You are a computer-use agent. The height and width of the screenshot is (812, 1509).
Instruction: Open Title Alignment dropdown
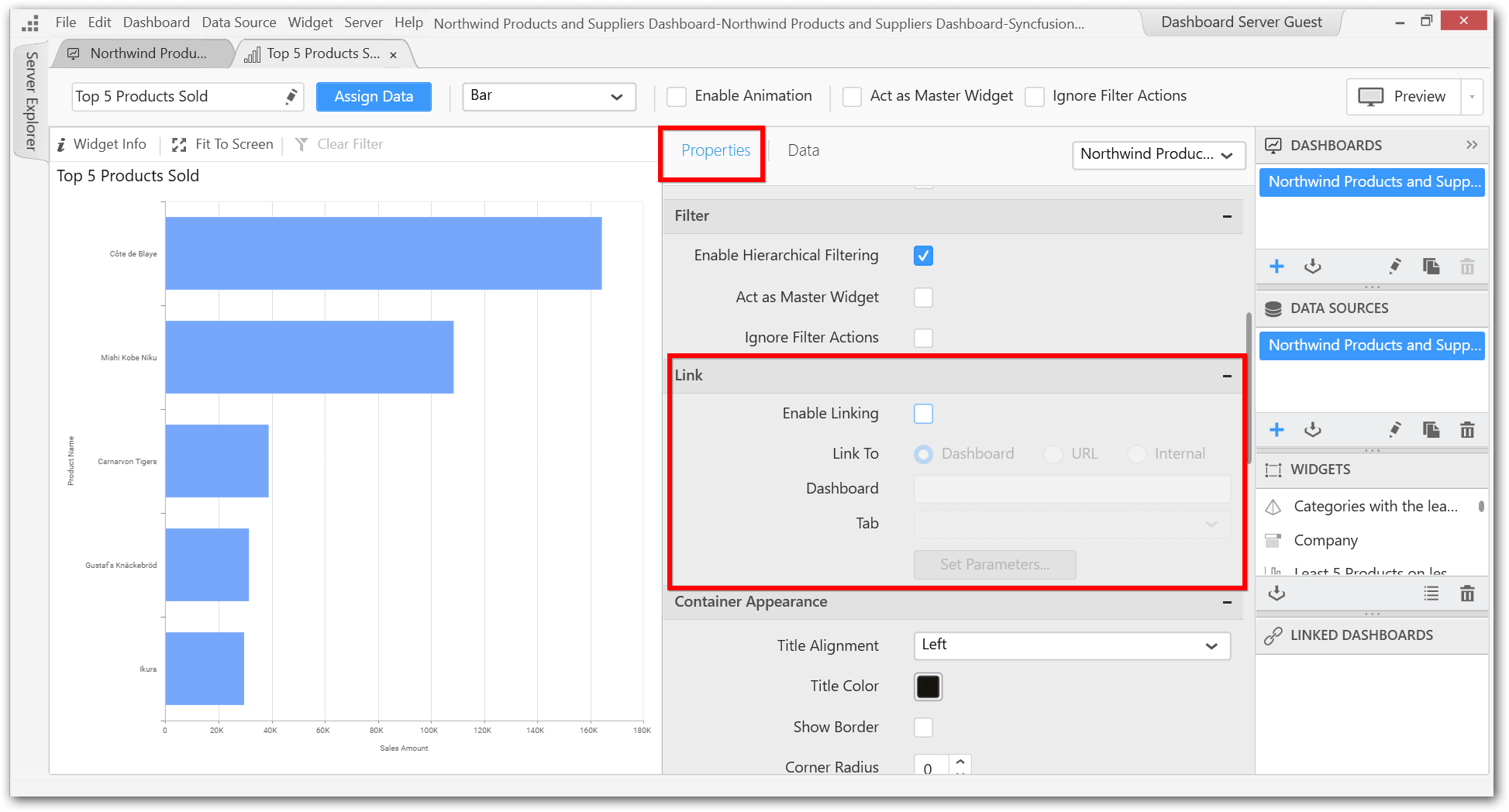[x=1072, y=645]
